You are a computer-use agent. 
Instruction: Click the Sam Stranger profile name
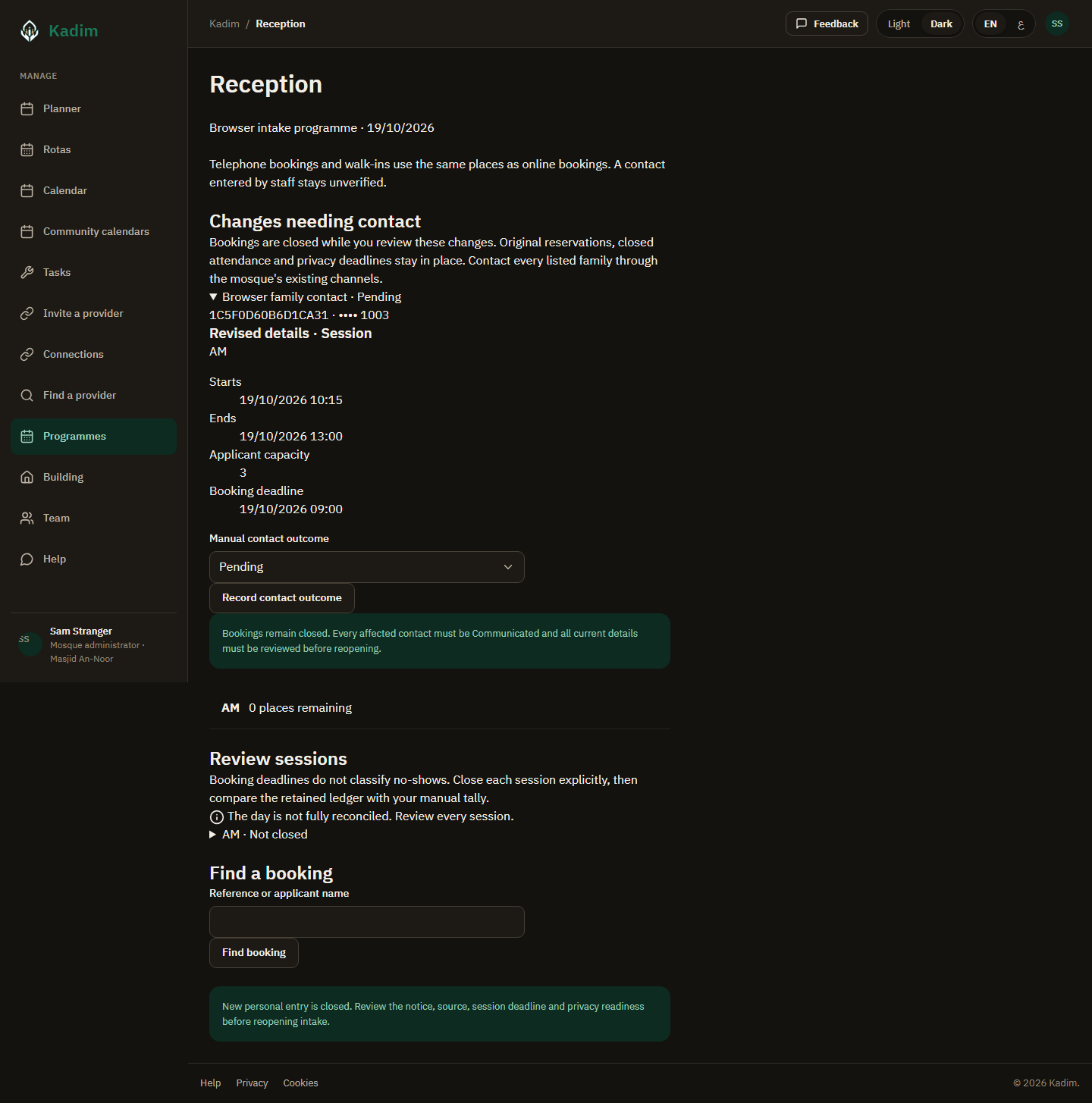(81, 631)
